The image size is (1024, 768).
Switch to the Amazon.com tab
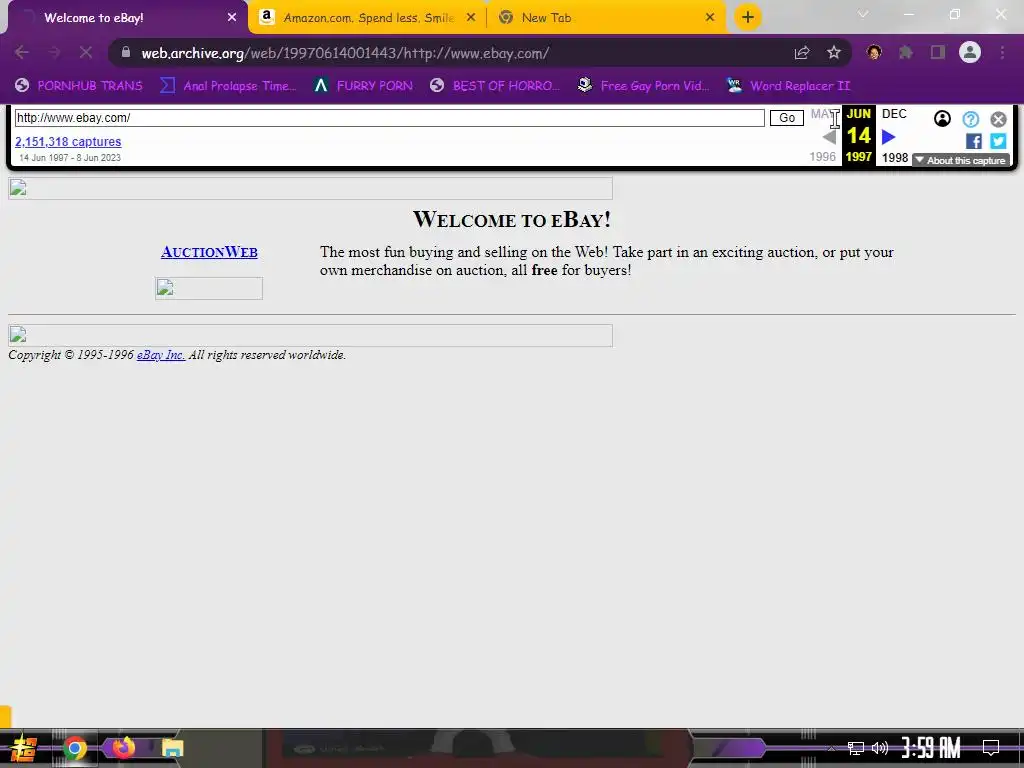(368, 18)
